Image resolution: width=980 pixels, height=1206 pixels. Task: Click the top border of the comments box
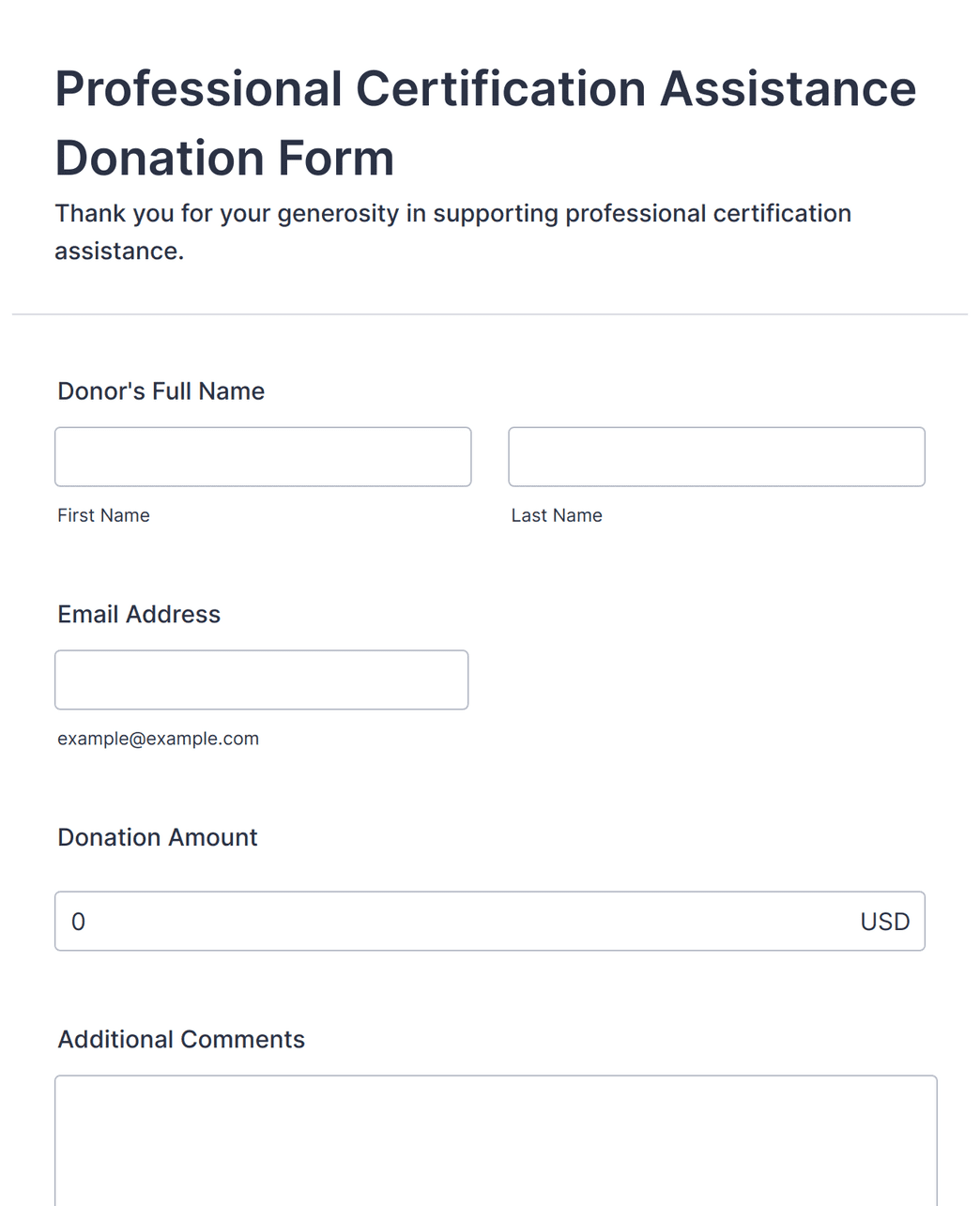click(x=496, y=1076)
